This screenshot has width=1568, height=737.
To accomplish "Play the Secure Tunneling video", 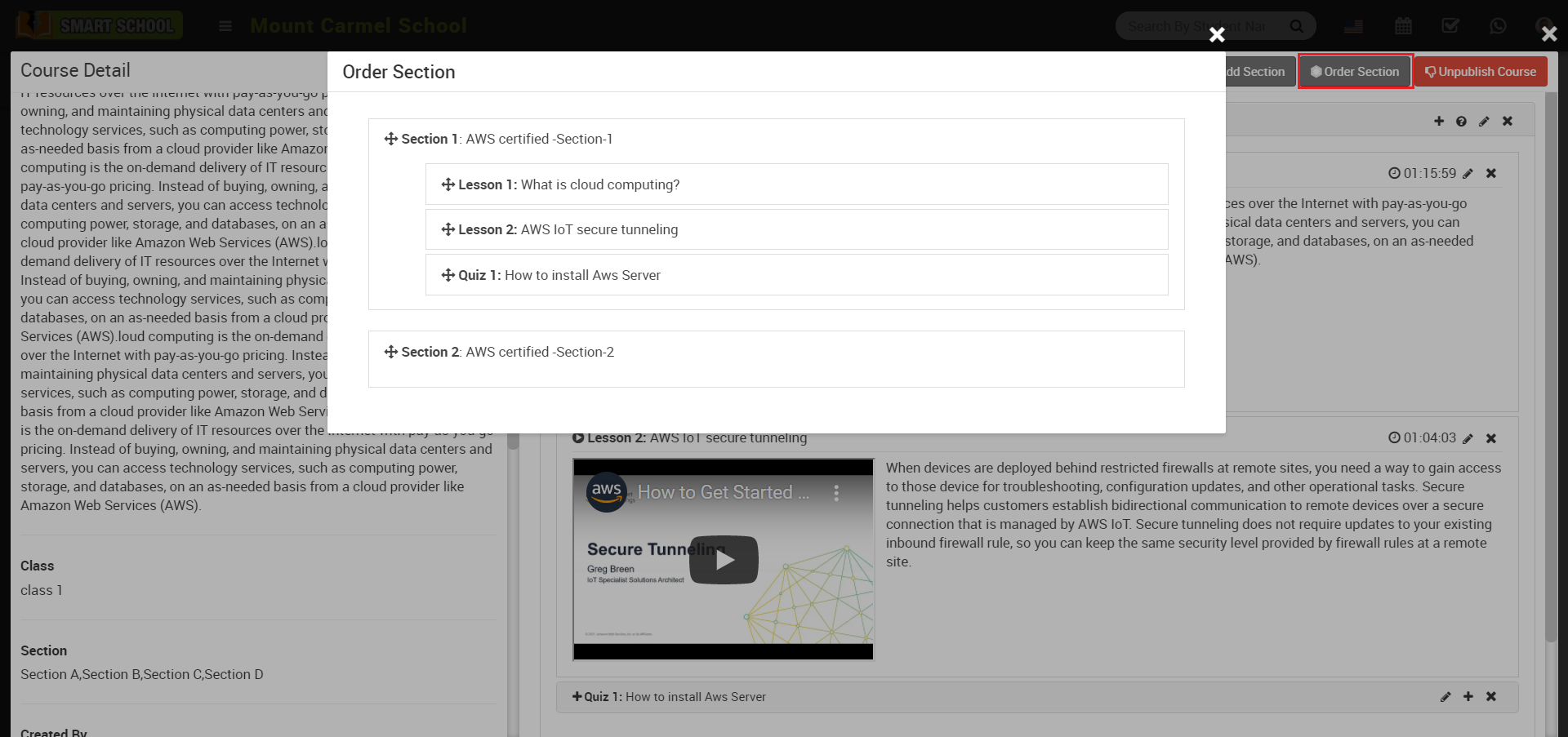I will 724,560.
